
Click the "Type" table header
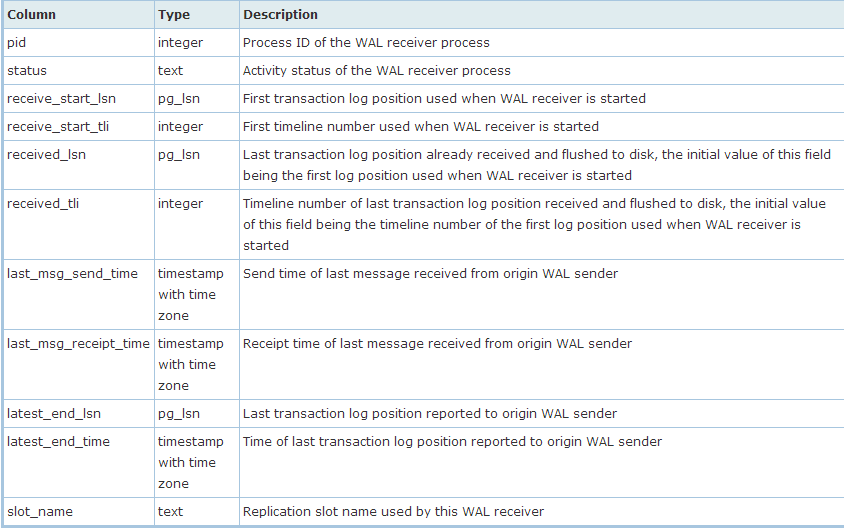point(173,15)
